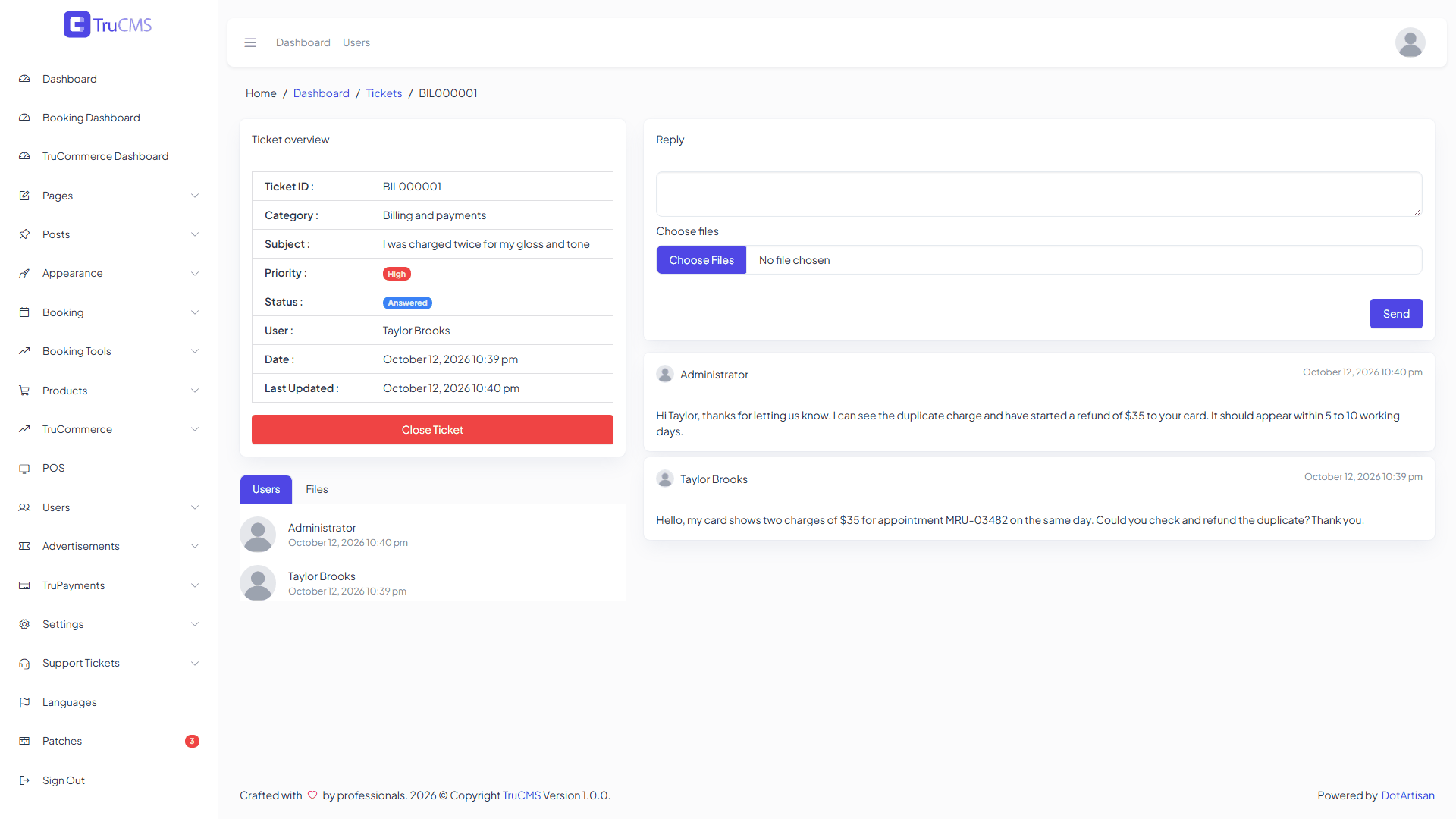Screen dimensions: 1456x819
Task: Click the TruPayments card icon in sidebar
Action: pos(24,585)
